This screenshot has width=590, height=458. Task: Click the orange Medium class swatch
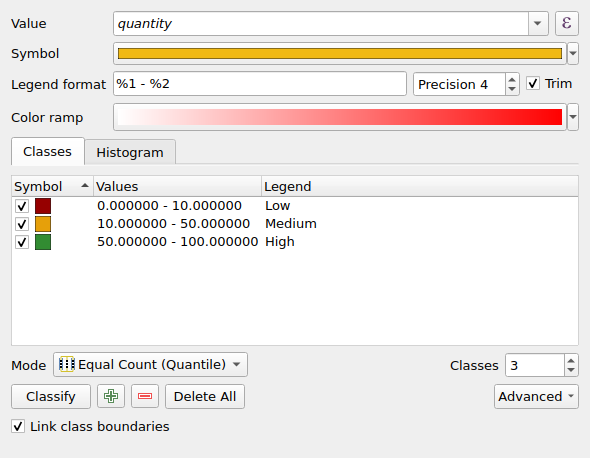click(x=43, y=224)
